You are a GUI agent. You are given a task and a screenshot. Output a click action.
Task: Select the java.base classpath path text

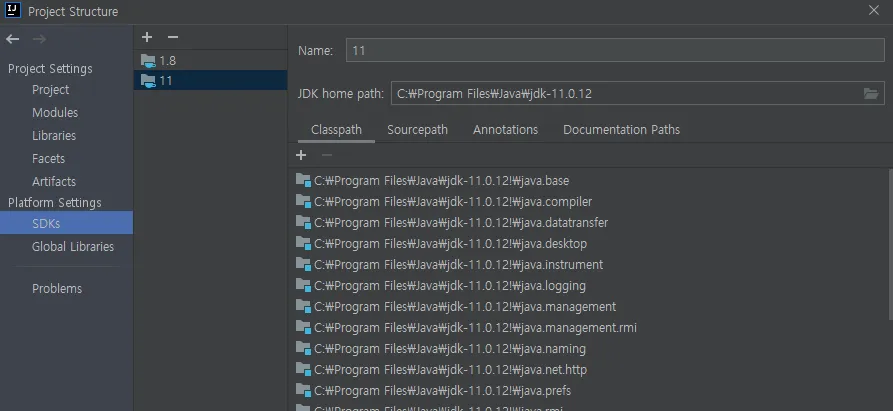tap(441, 180)
